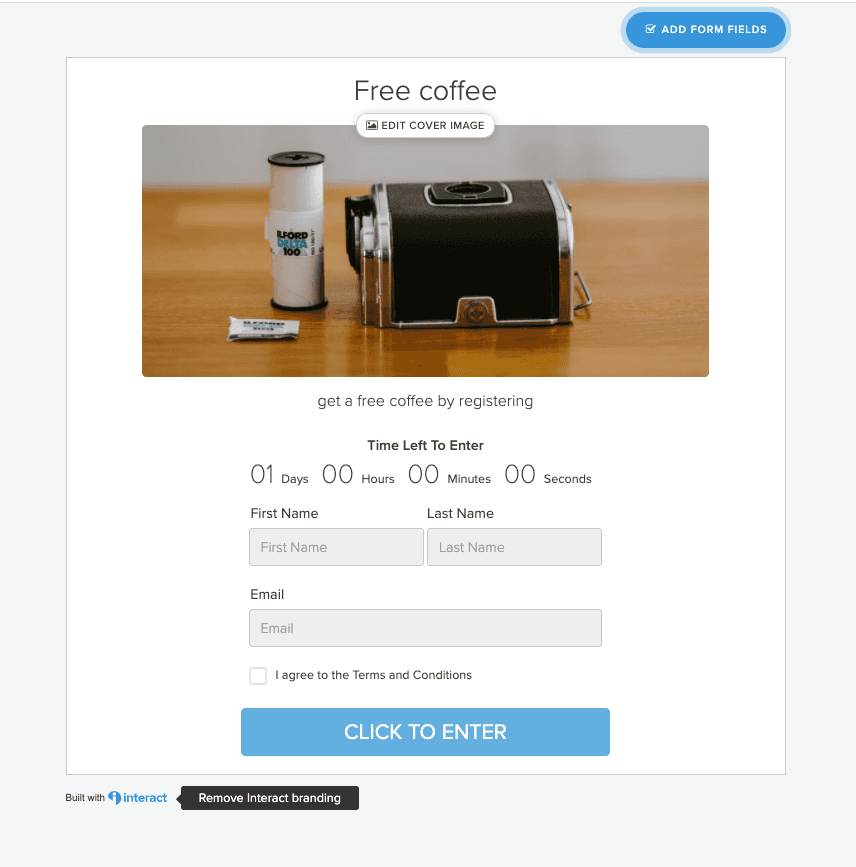Select the 00 Hours countdown value

337,474
